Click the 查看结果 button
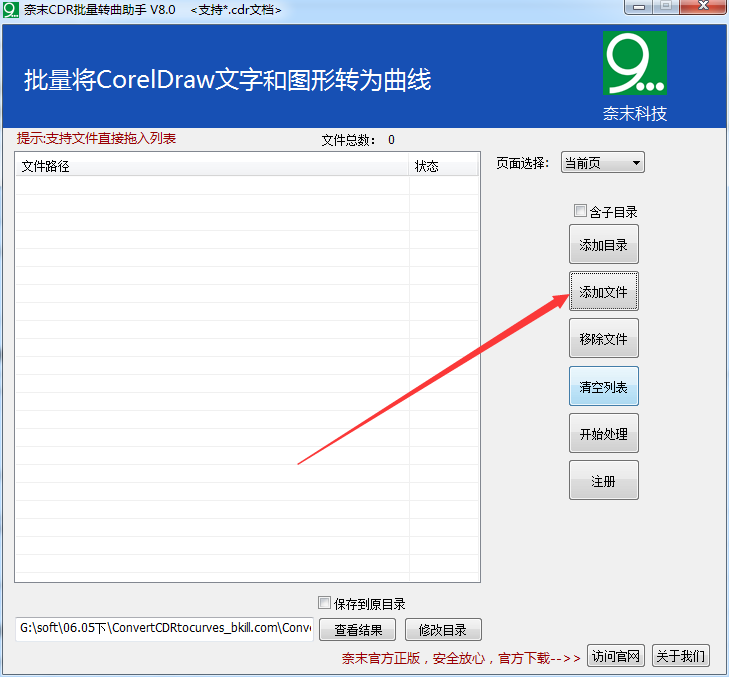729x677 pixels. tap(358, 630)
